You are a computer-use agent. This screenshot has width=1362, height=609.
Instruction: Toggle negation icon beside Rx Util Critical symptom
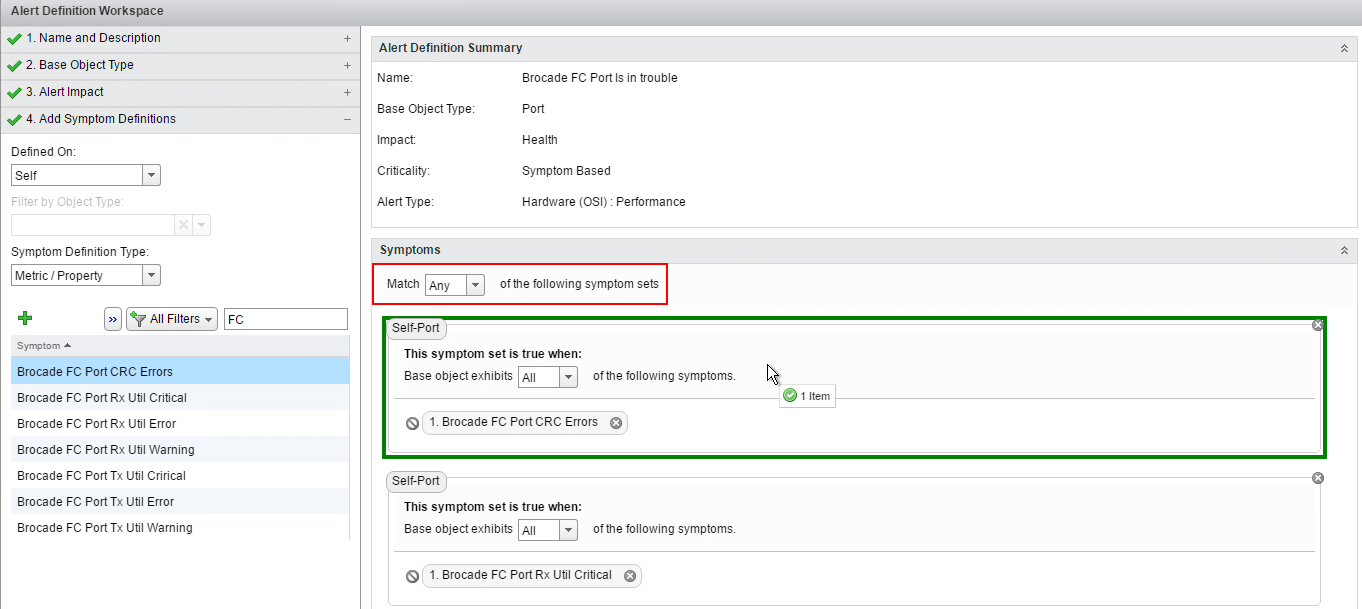point(412,576)
